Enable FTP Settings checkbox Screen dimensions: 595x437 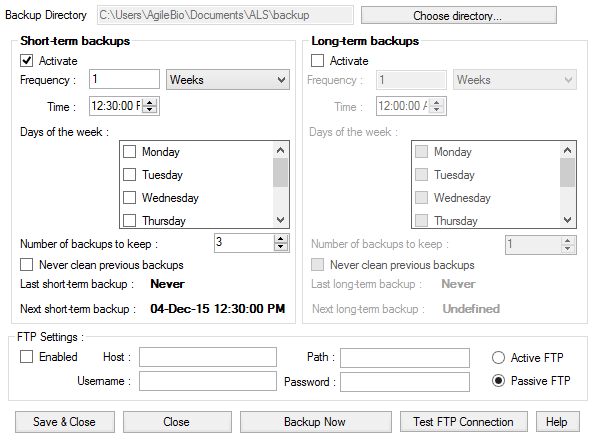(x=27, y=357)
